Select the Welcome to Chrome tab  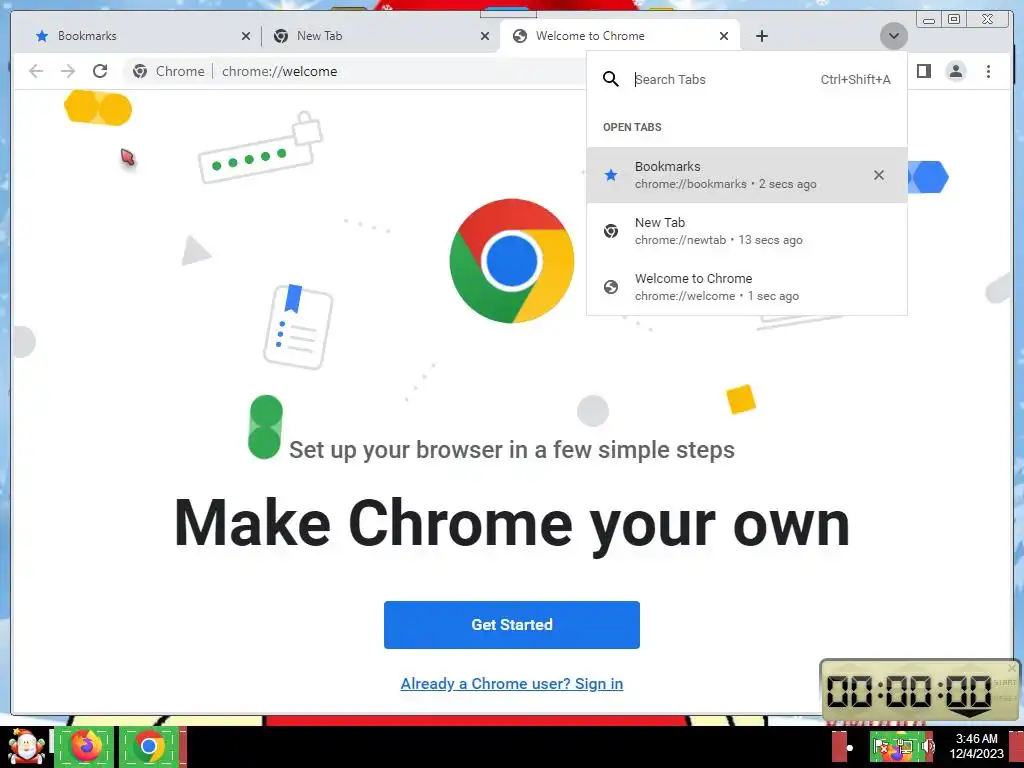point(619,36)
